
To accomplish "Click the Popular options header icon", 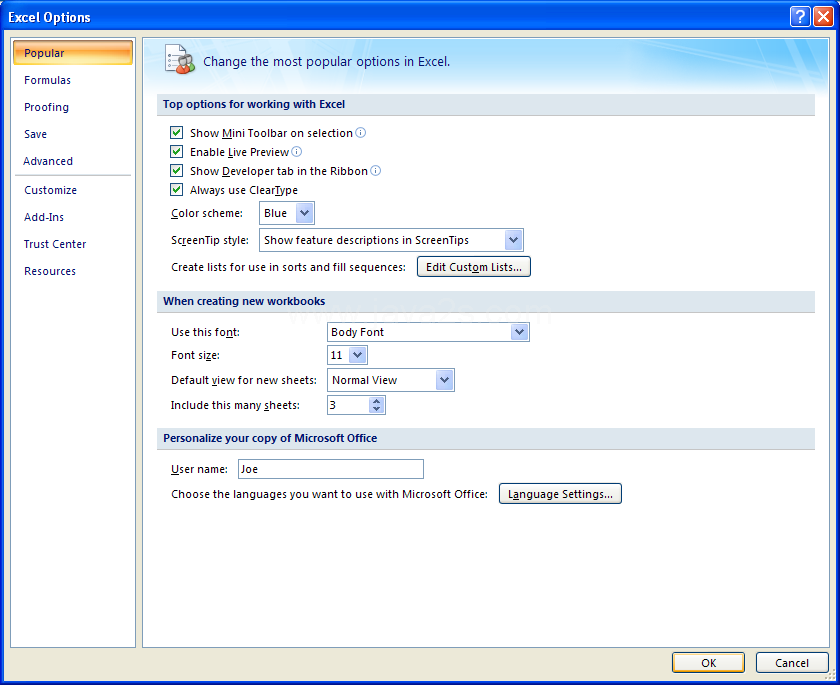I will pos(179,60).
